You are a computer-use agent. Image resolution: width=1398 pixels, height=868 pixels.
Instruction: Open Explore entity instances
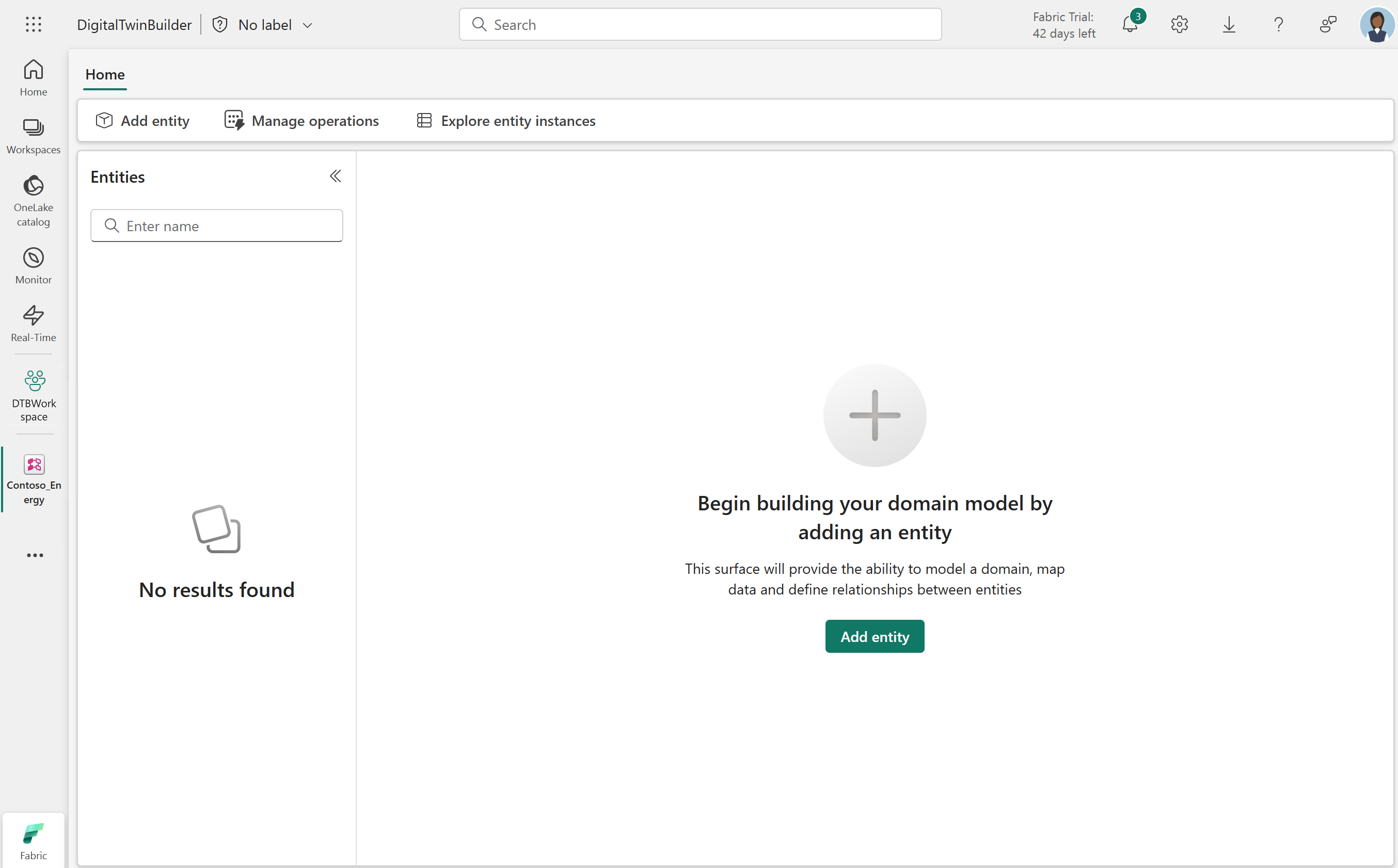[506, 121]
